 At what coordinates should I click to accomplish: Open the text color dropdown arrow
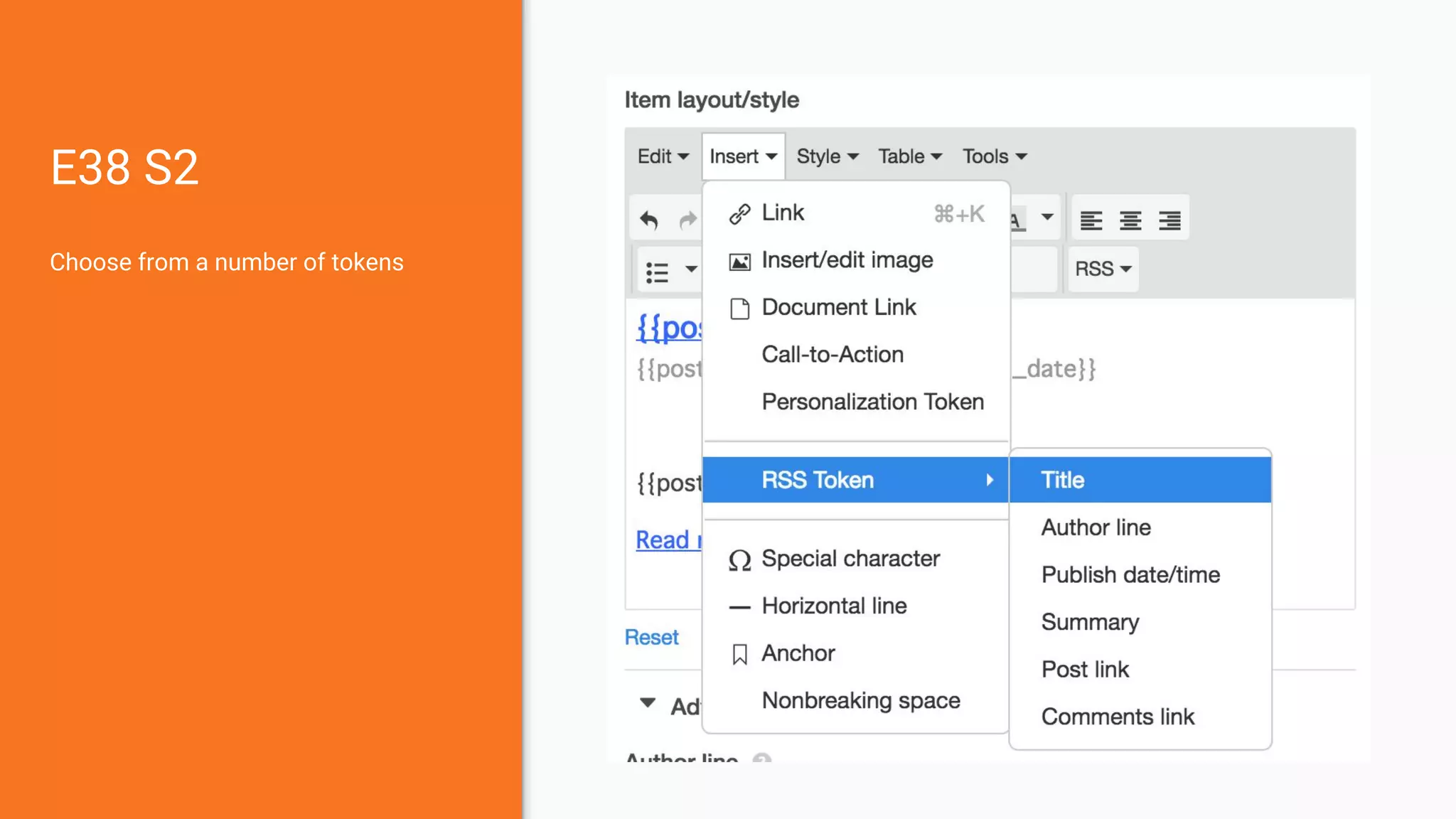[1046, 217]
